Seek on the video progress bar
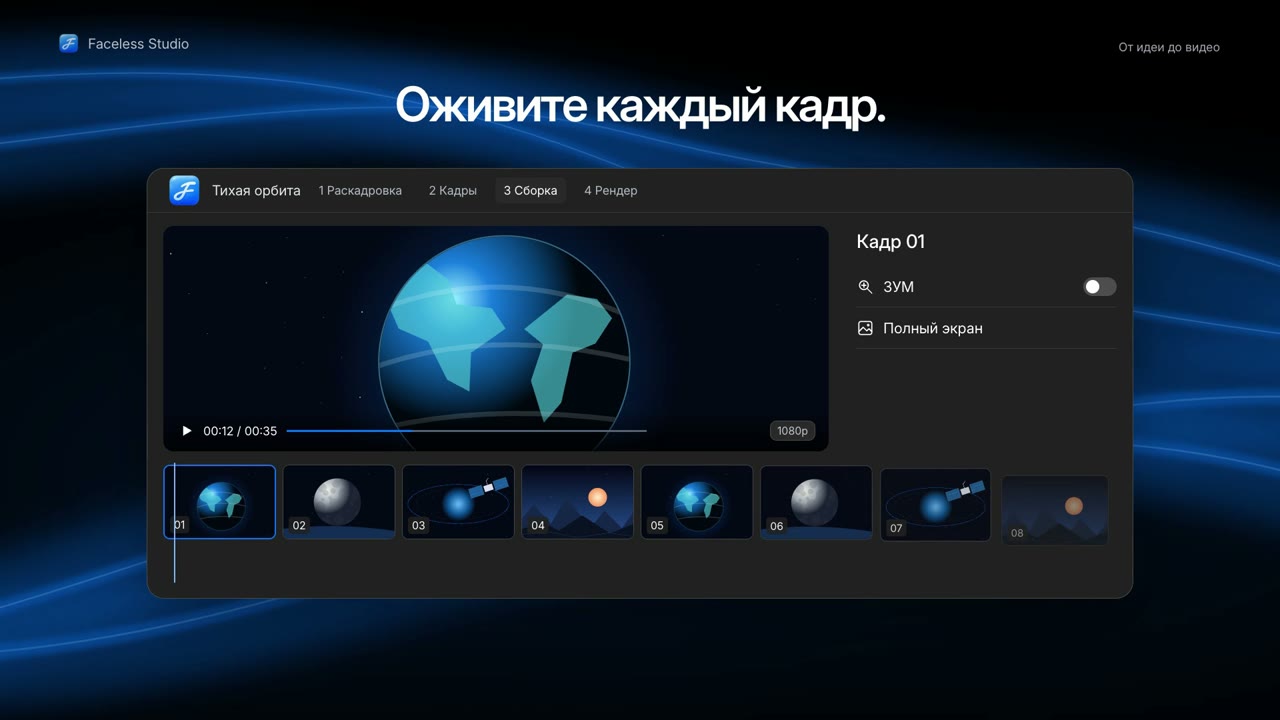 (x=466, y=431)
